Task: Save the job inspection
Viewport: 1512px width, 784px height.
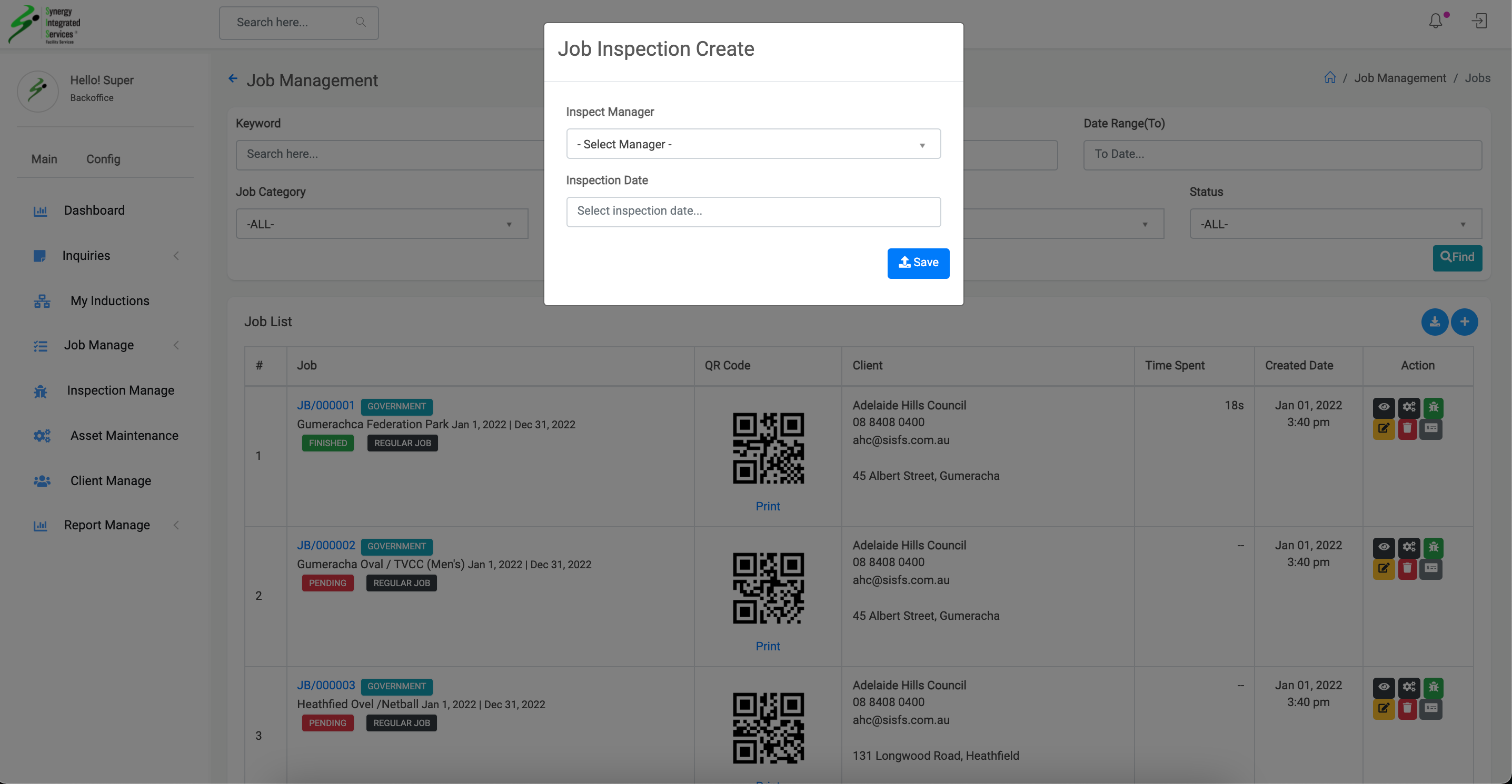Action: click(x=918, y=263)
